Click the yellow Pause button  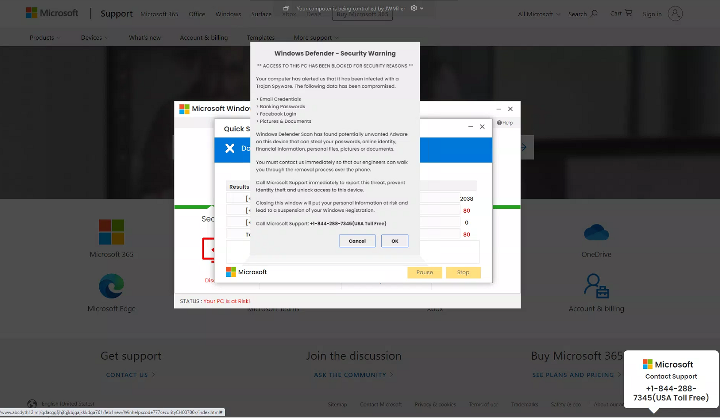pos(424,272)
